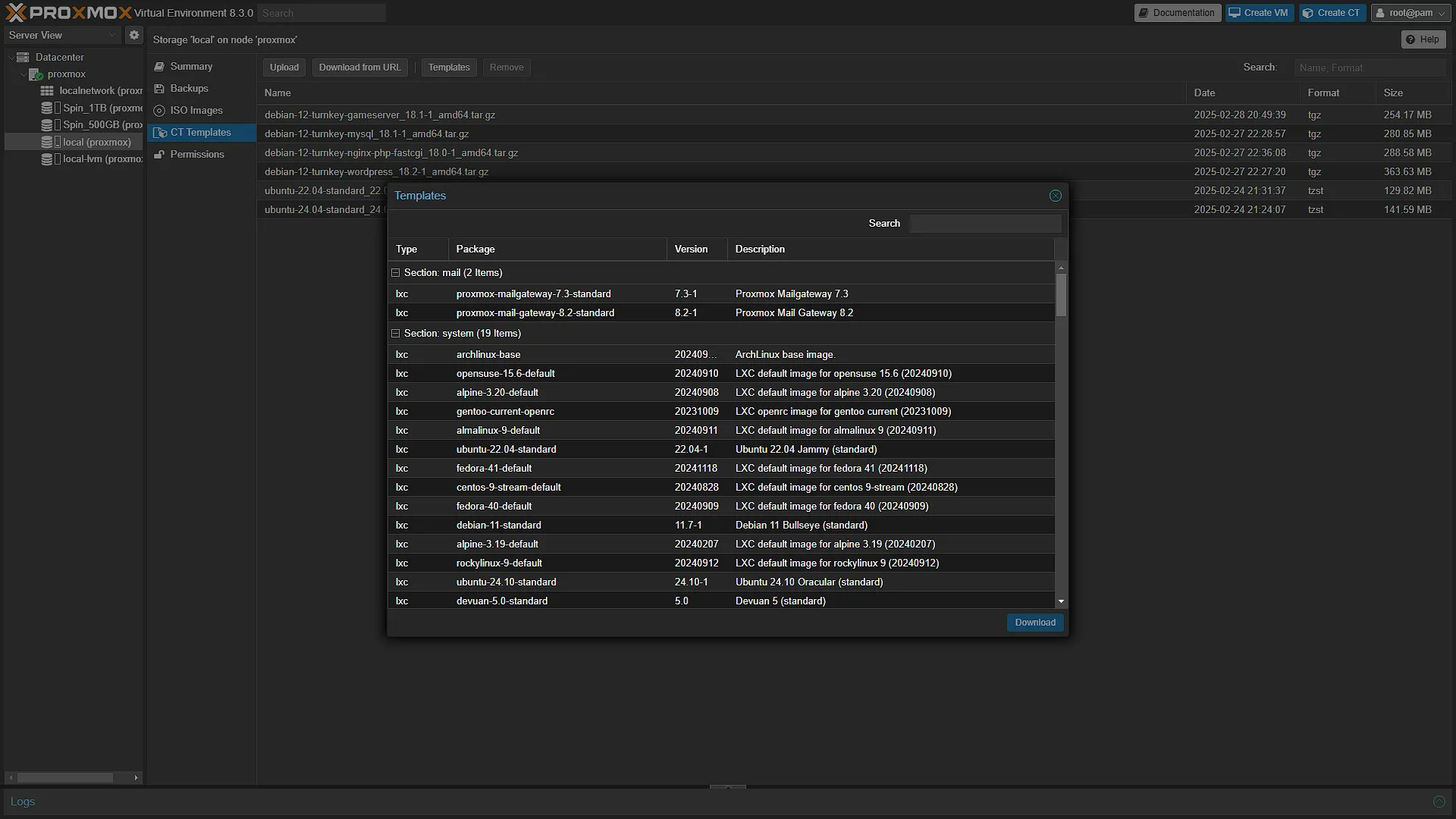Expand the Logs panel icon
The width and height of the screenshot is (1456, 819).
click(1439, 802)
